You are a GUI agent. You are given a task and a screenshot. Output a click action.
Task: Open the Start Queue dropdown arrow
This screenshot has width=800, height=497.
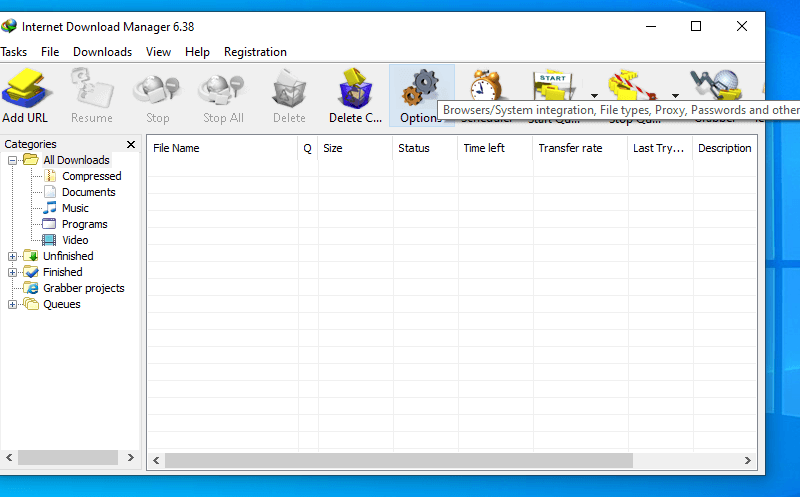(594, 95)
